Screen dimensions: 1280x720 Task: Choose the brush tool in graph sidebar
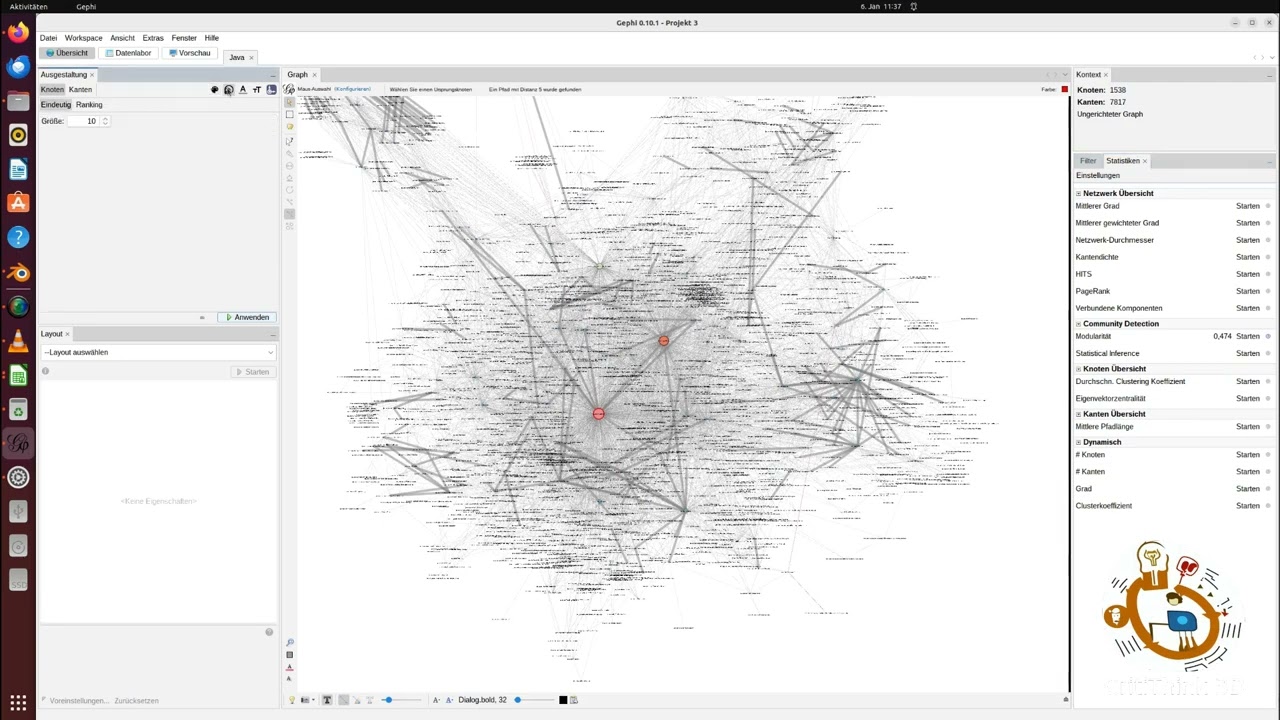290,153
